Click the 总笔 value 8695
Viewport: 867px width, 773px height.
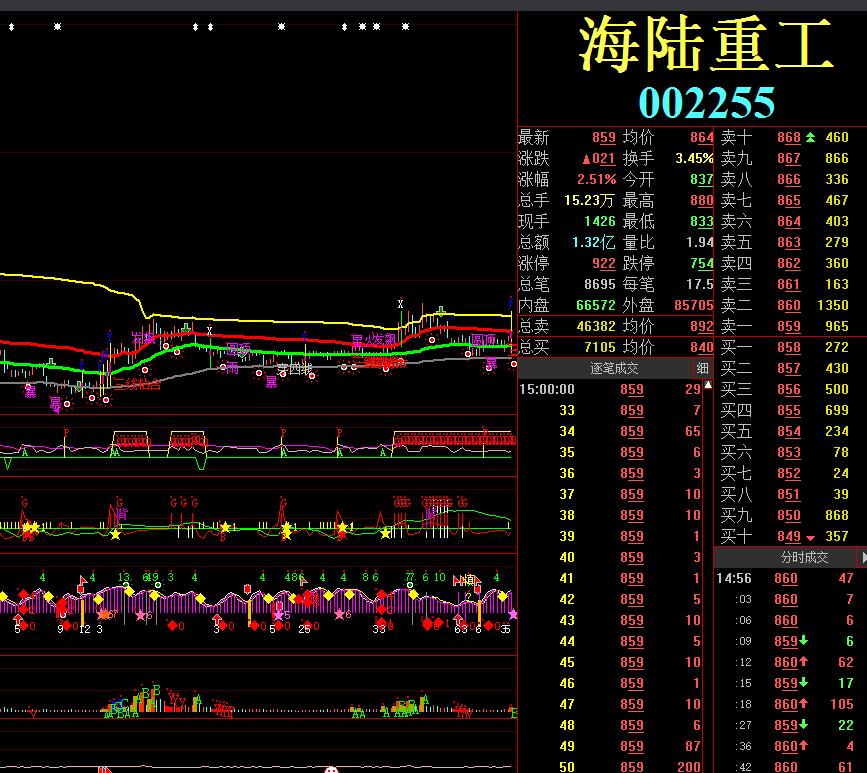[x=600, y=284]
